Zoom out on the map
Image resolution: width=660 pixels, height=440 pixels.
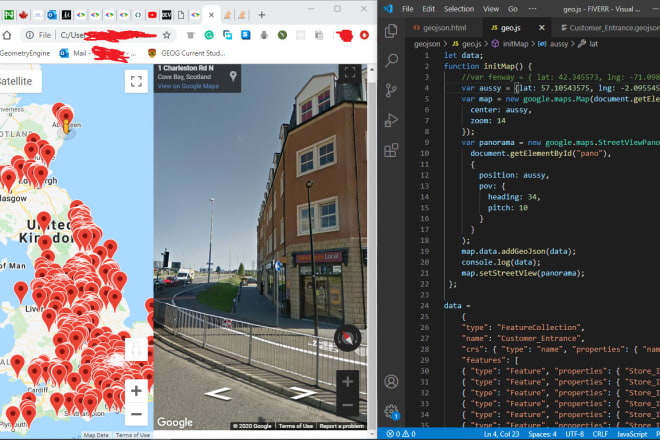coord(136,414)
